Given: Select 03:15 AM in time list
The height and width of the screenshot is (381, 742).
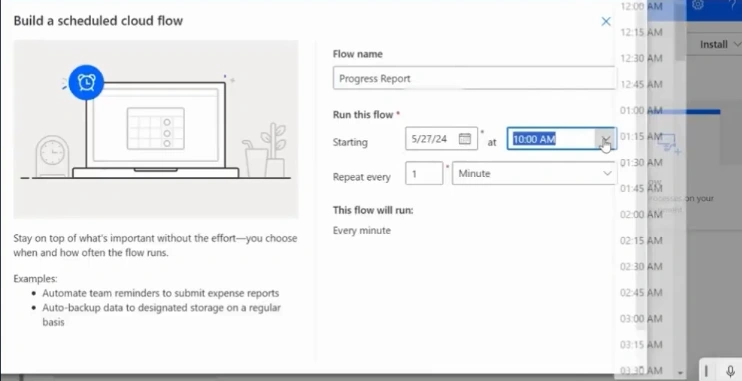Looking at the screenshot, I should tap(641, 345).
